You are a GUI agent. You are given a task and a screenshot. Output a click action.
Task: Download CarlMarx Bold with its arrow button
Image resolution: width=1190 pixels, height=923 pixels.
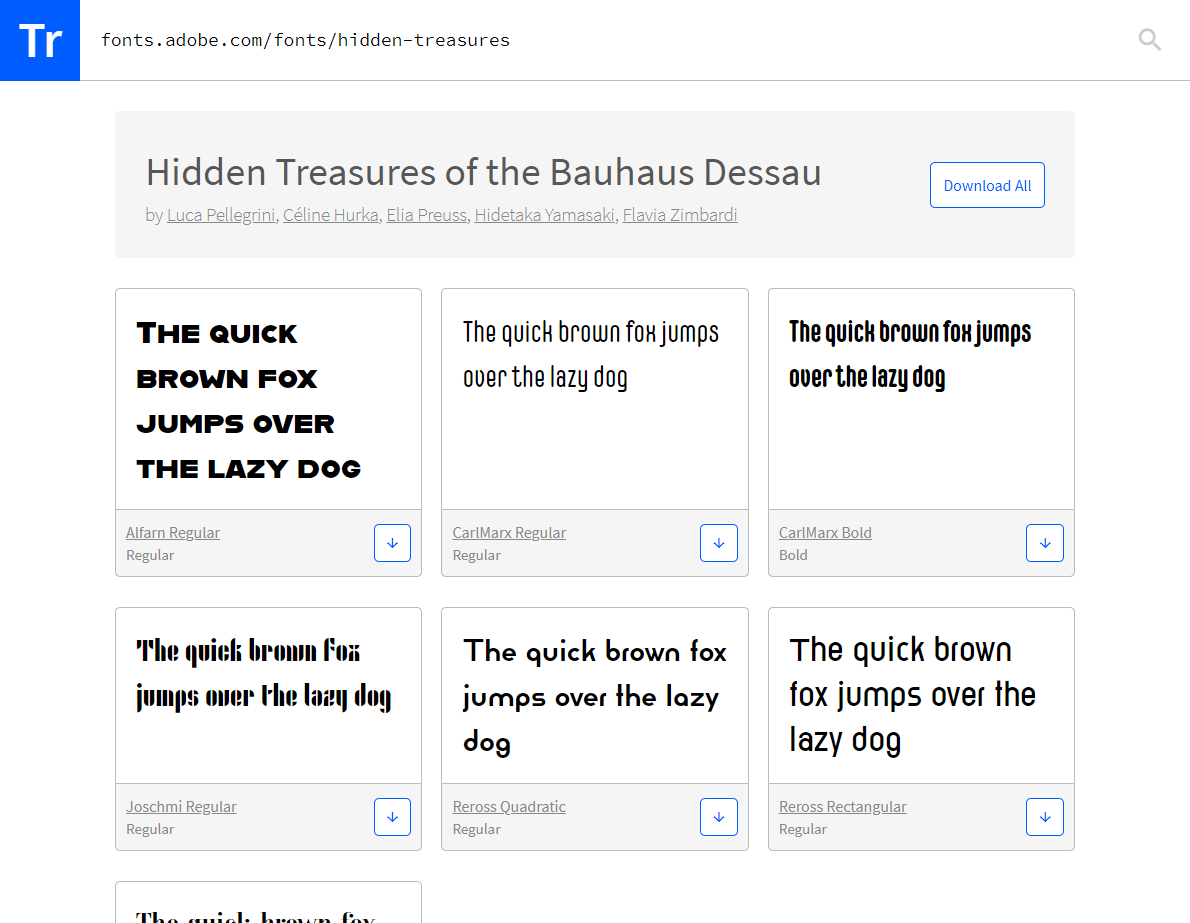coord(1045,543)
